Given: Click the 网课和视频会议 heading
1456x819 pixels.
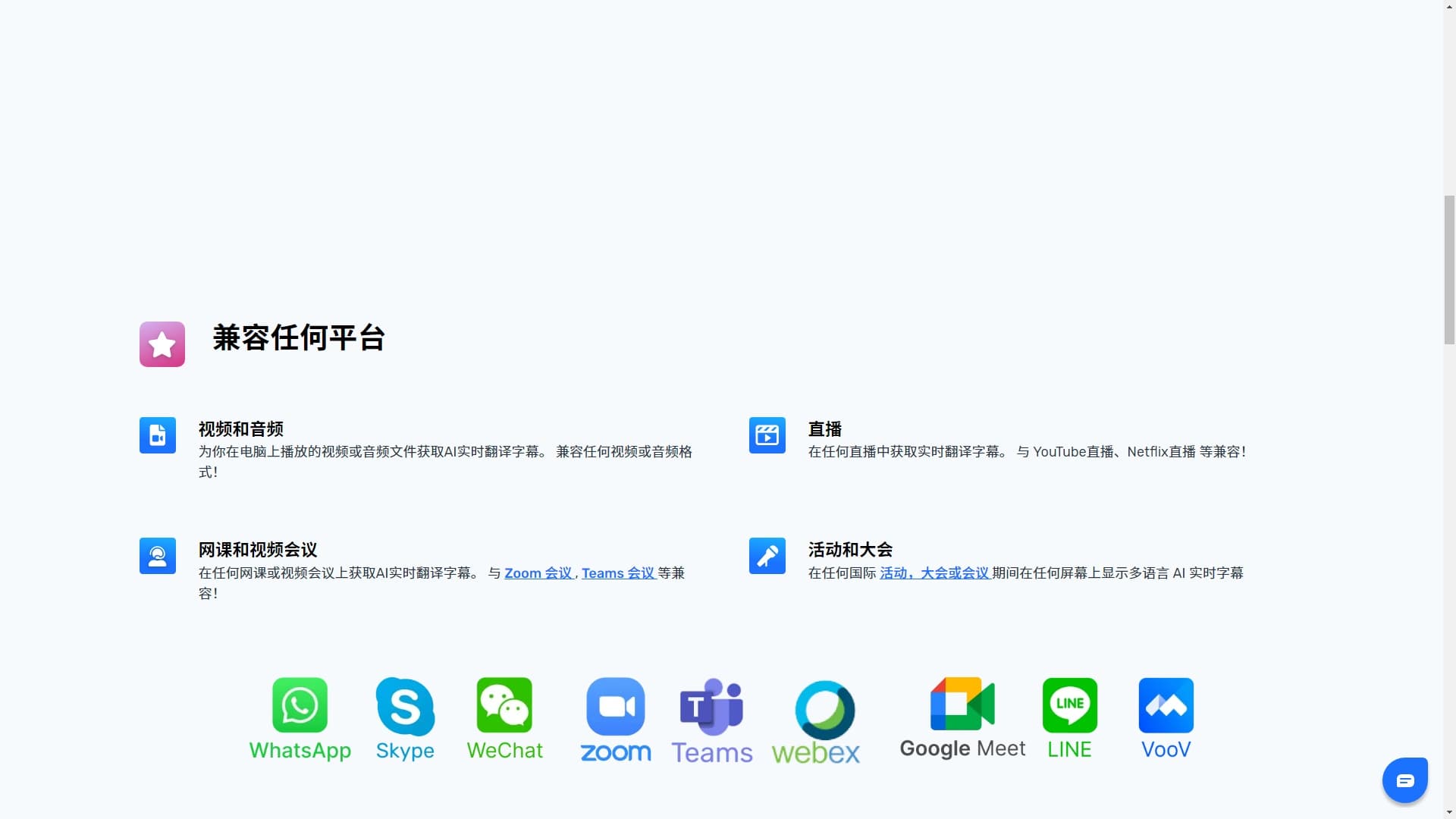Looking at the screenshot, I should click(x=258, y=550).
